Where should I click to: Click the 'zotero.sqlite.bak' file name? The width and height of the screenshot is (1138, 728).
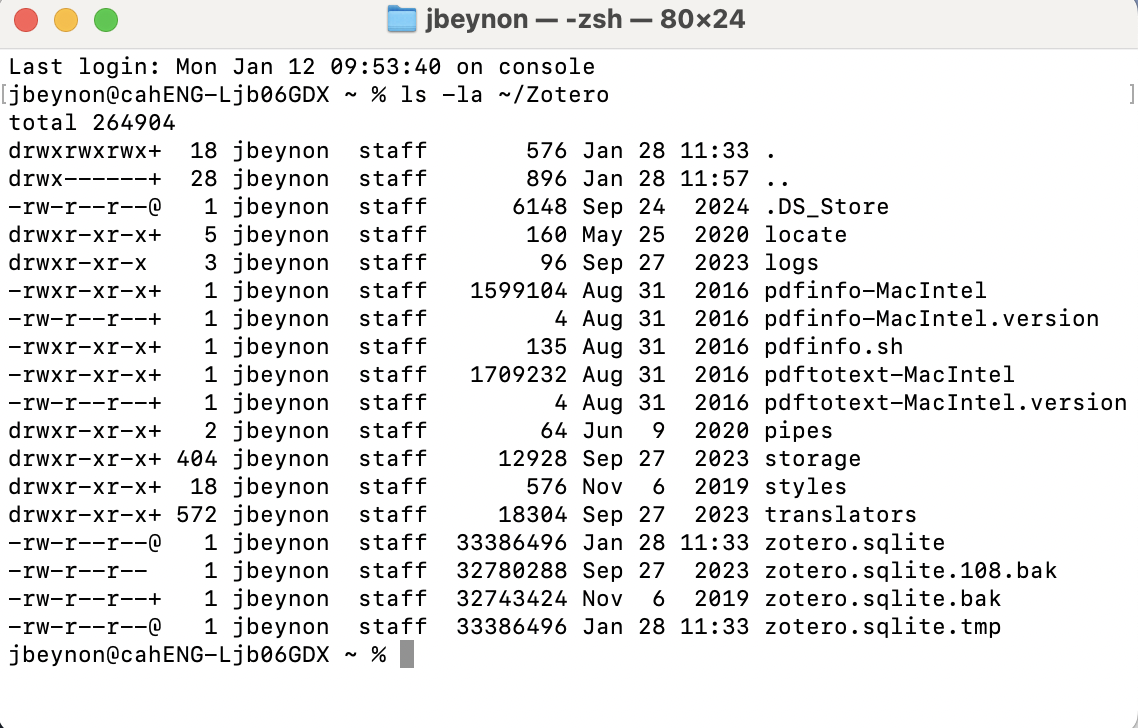(883, 599)
